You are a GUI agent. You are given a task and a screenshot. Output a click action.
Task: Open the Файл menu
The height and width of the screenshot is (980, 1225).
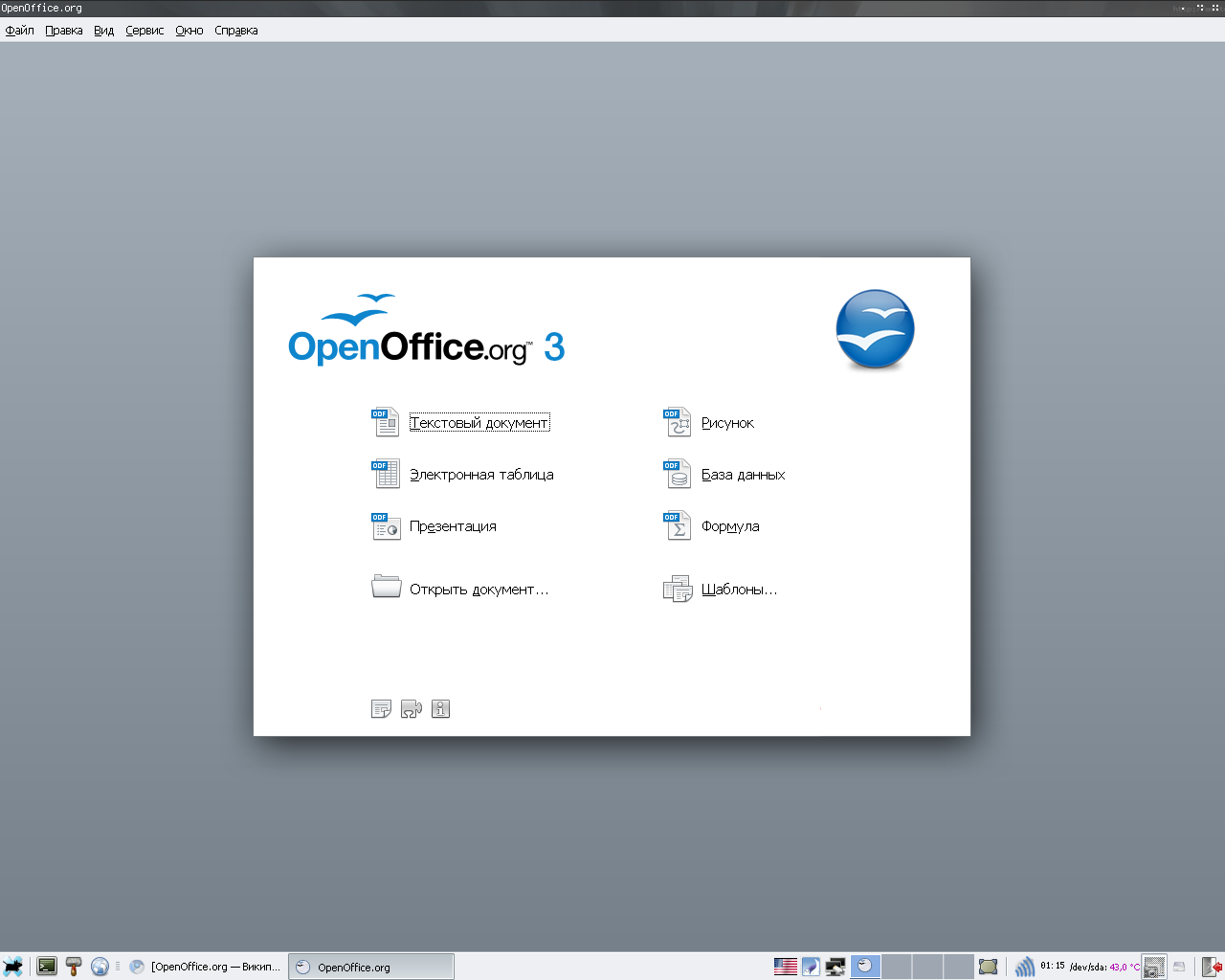(20, 31)
